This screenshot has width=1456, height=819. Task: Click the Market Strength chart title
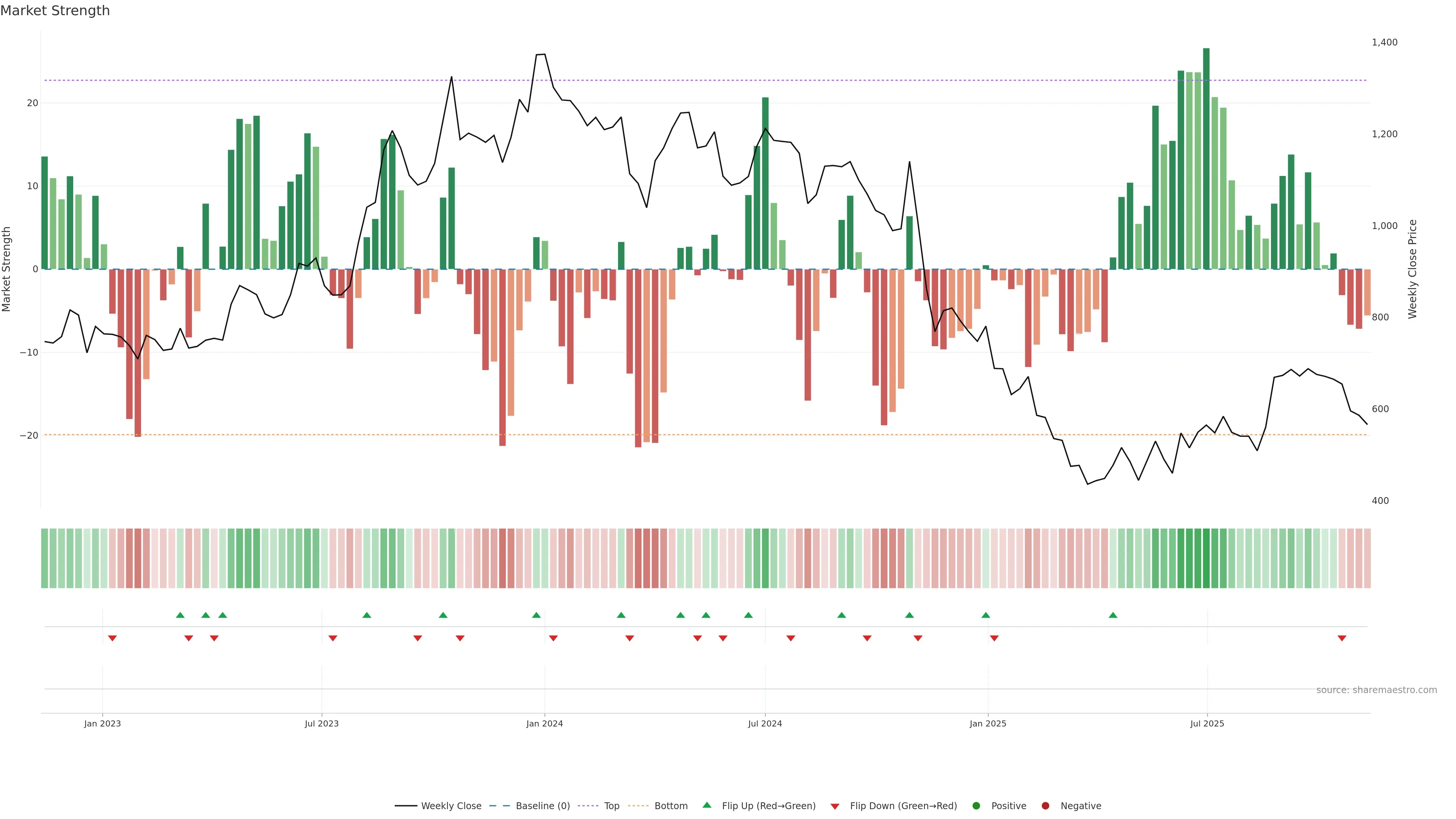click(55, 11)
